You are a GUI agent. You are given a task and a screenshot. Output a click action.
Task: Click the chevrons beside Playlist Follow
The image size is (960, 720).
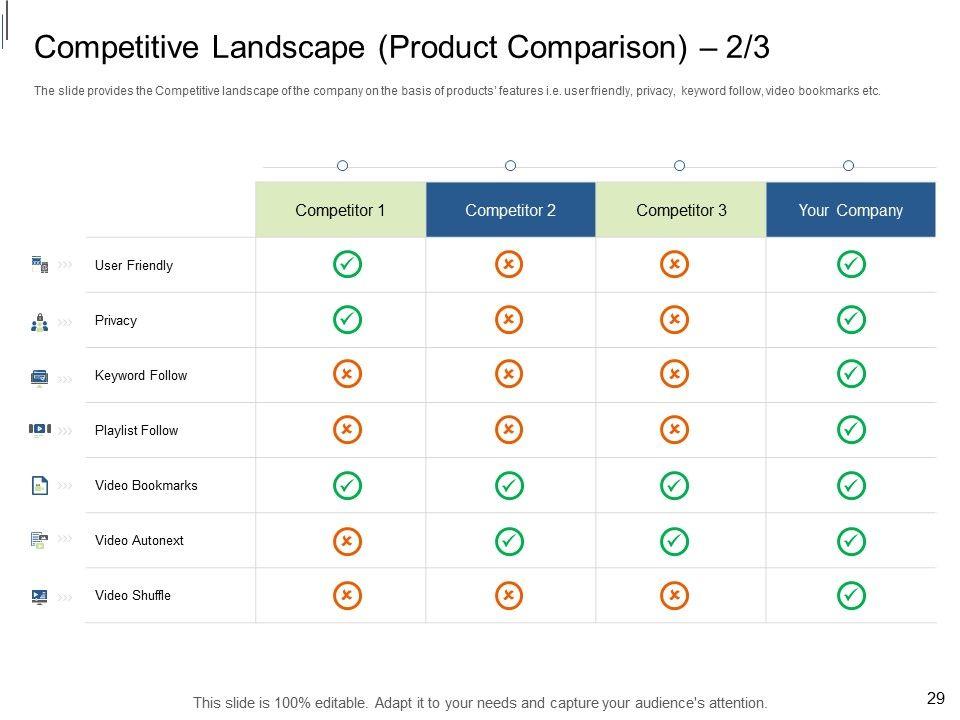click(x=65, y=431)
